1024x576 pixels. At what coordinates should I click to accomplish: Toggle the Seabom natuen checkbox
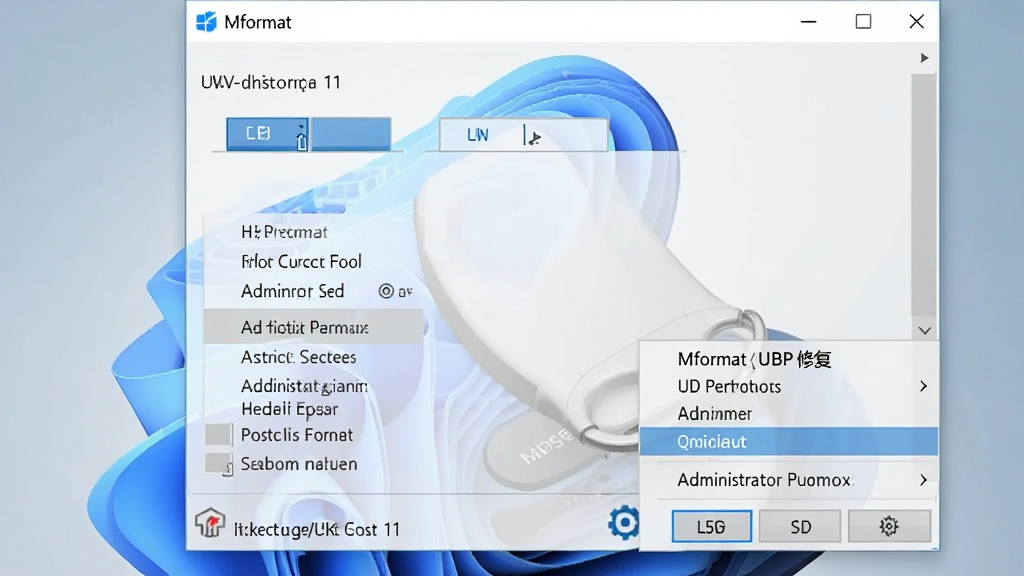coord(219,464)
